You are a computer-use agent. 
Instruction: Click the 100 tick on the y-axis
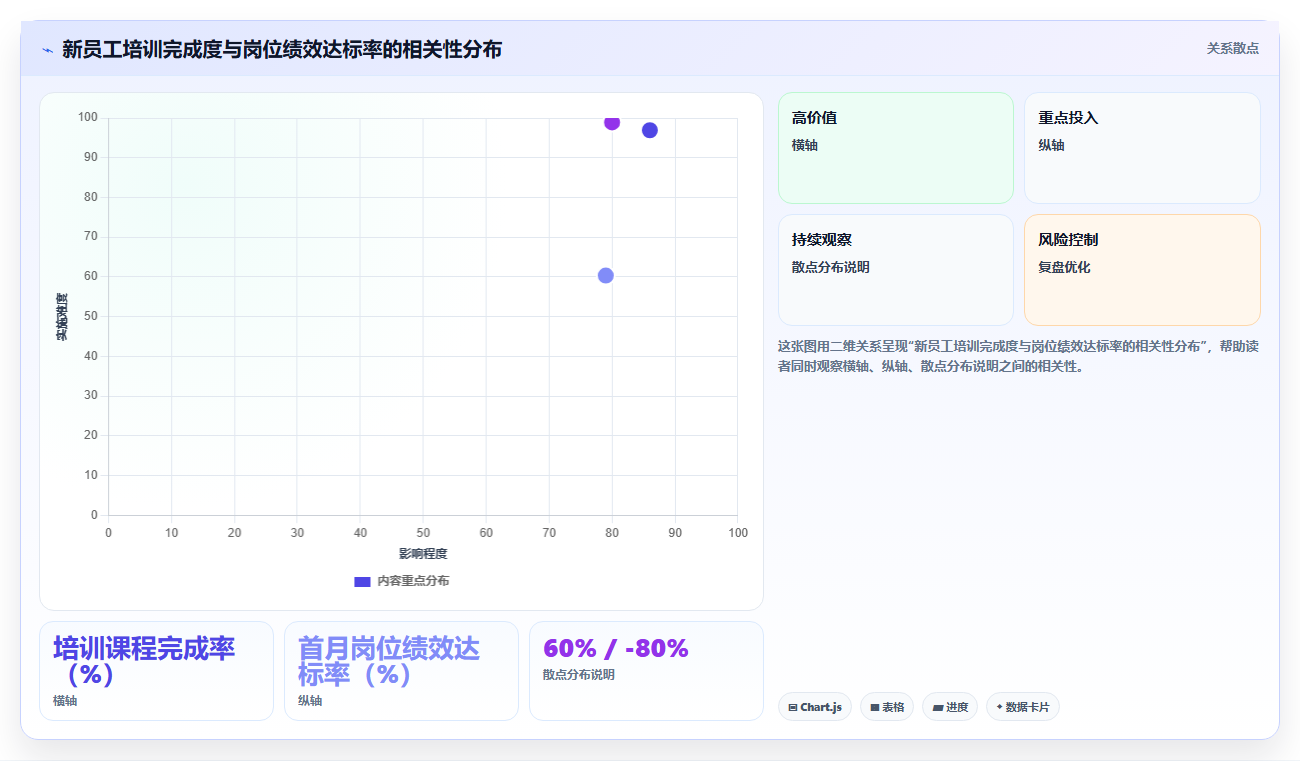[88, 118]
